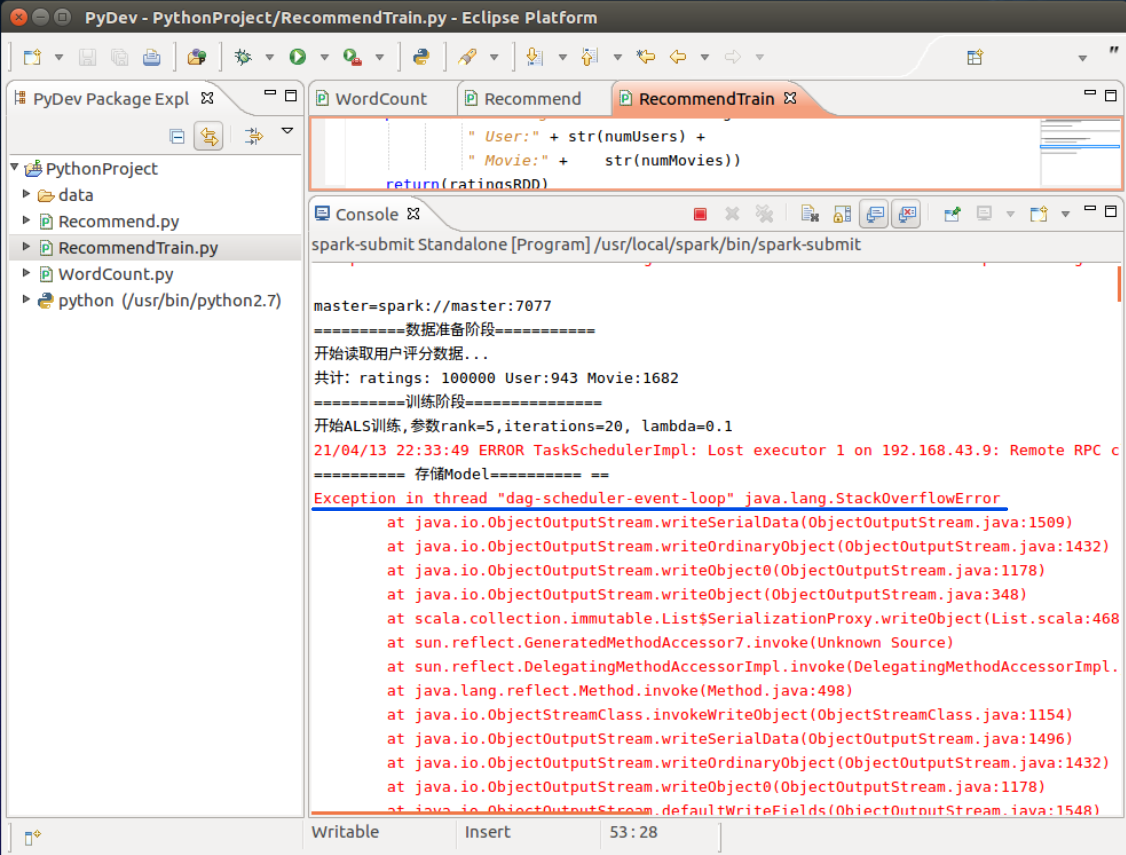Collapse the PythonProject tree node
Viewport: 1126px width, 855px height.
tap(14, 167)
